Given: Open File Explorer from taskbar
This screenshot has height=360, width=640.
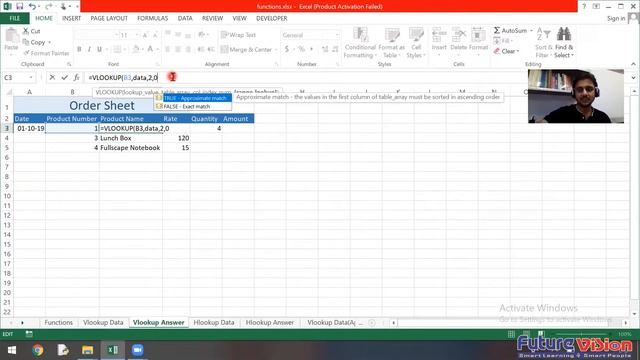Looking at the screenshot, I should pyautogui.click(x=87, y=350).
